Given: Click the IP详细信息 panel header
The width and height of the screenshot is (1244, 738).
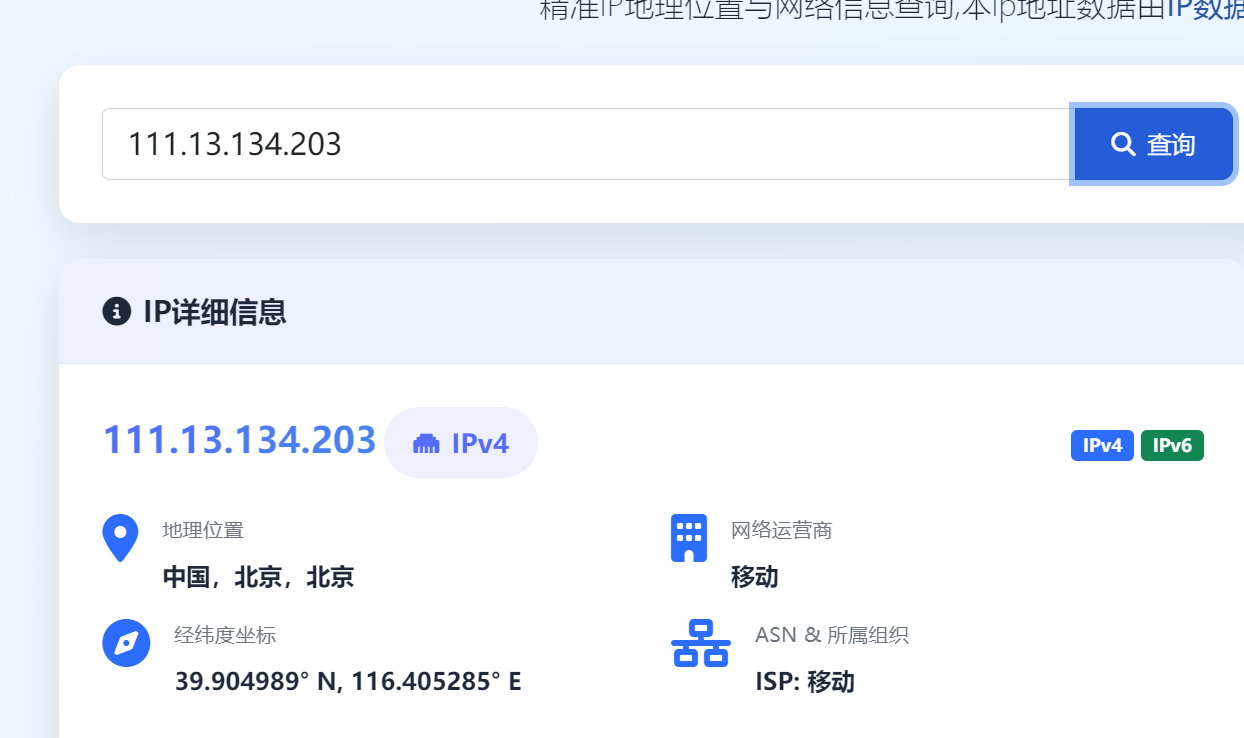Looking at the screenshot, I should [215, 311].
